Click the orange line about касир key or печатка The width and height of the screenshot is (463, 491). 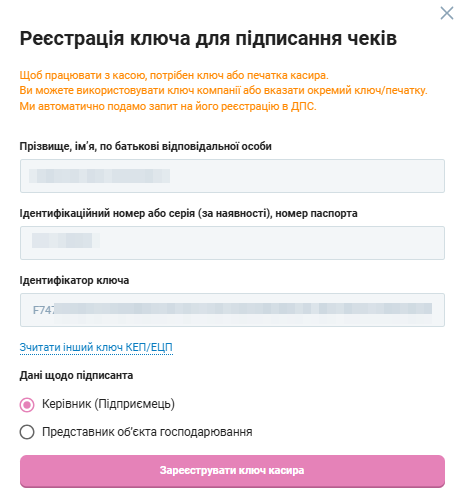pos(174,75)
